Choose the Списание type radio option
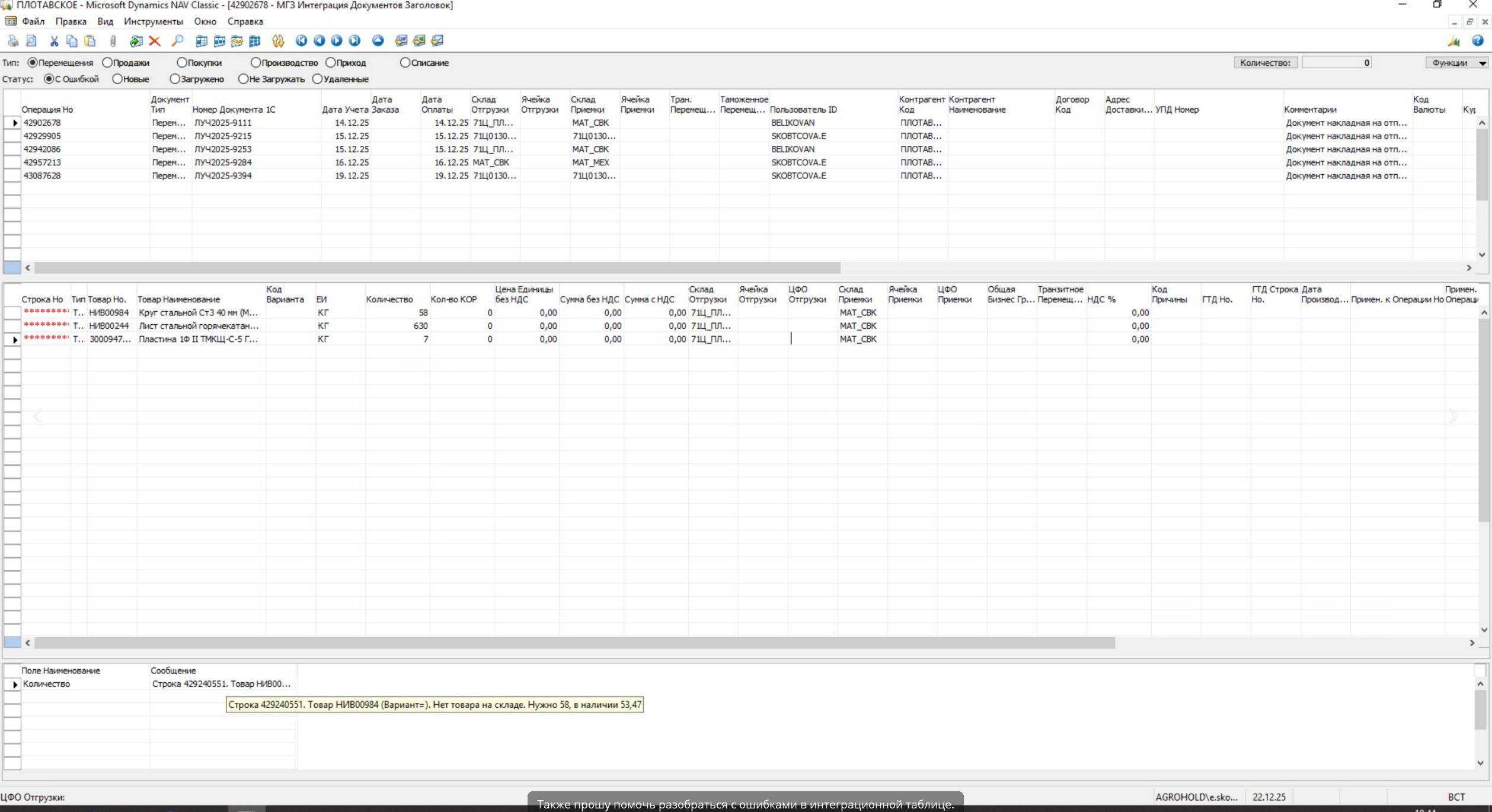Image resolution: width=1492 pixels, height=812 pixels. (x=405, y=63)
